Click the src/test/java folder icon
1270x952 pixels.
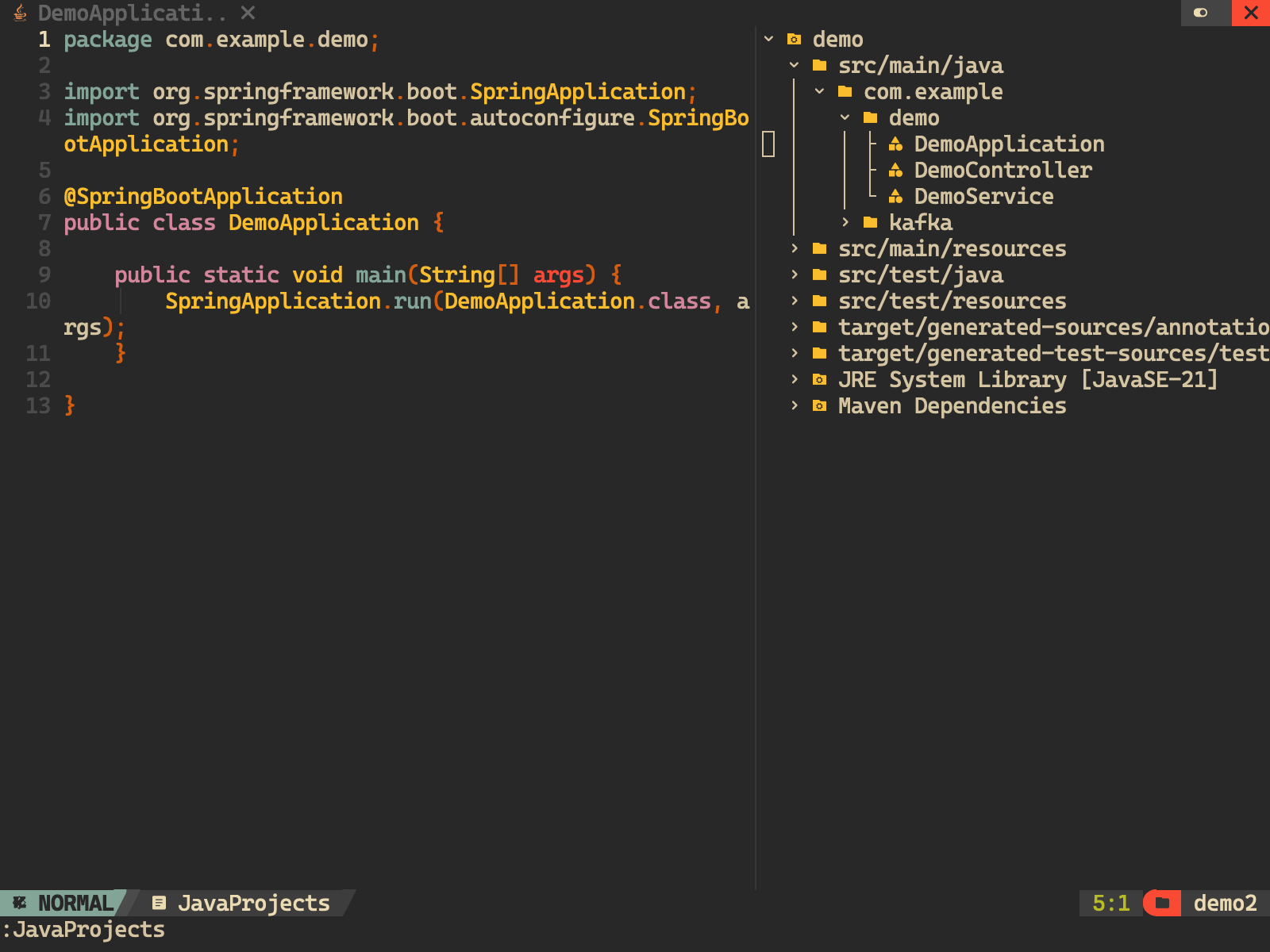(820, 274)
